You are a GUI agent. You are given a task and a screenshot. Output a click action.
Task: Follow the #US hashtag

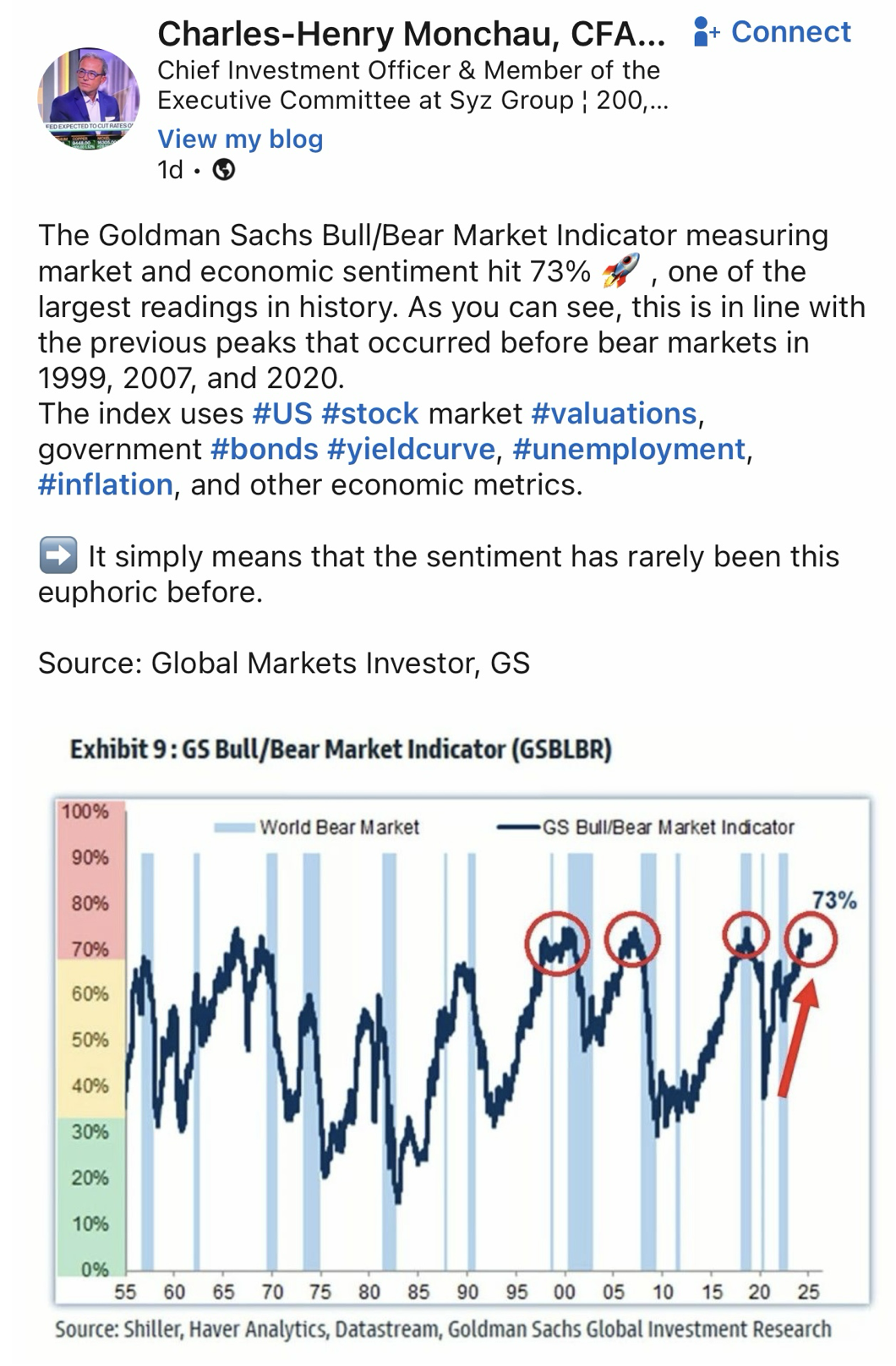point(282,413)
